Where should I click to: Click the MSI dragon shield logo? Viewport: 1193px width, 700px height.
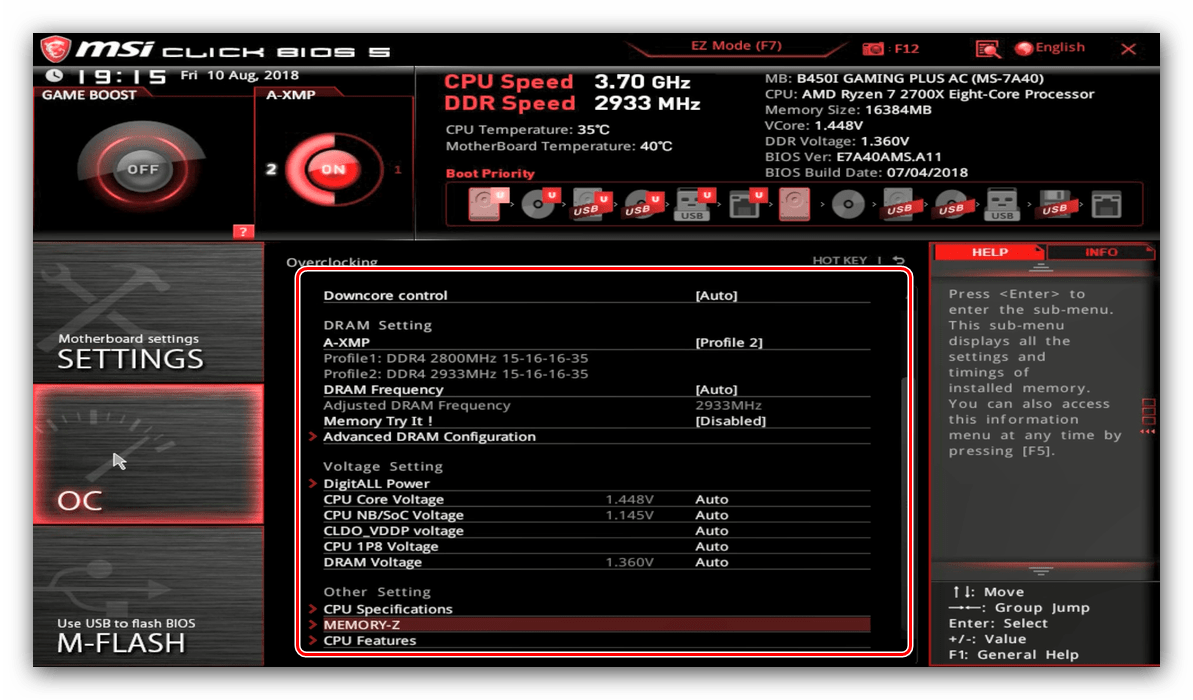point(54,50)
